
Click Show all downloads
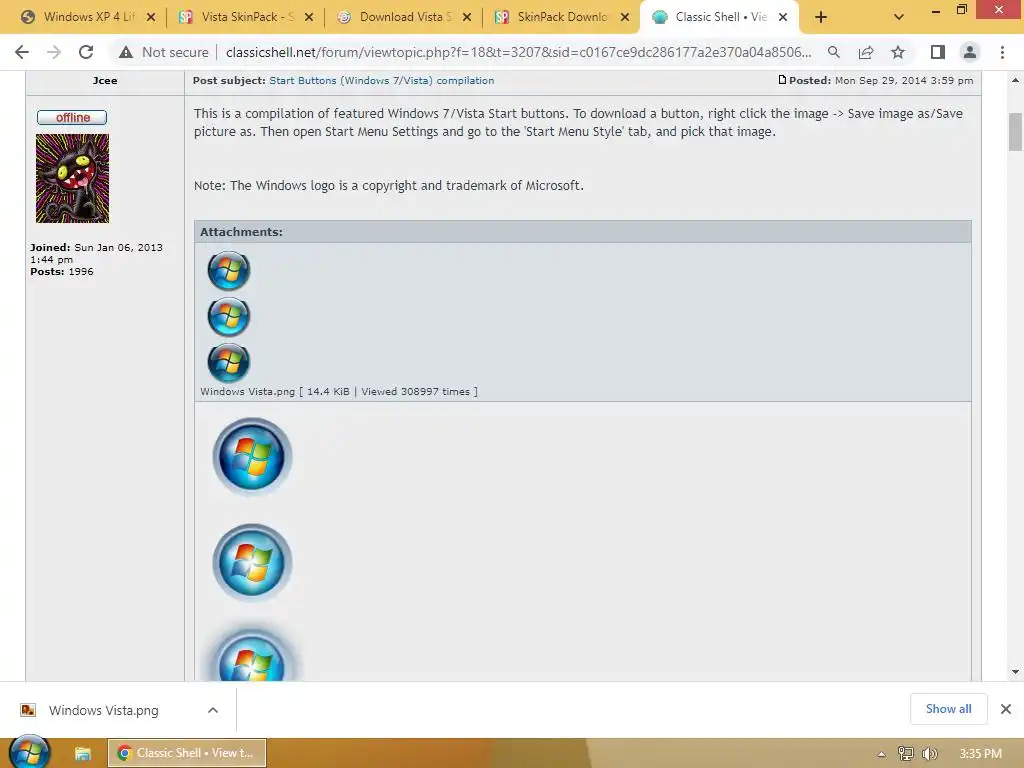click(x=948, y=709)
